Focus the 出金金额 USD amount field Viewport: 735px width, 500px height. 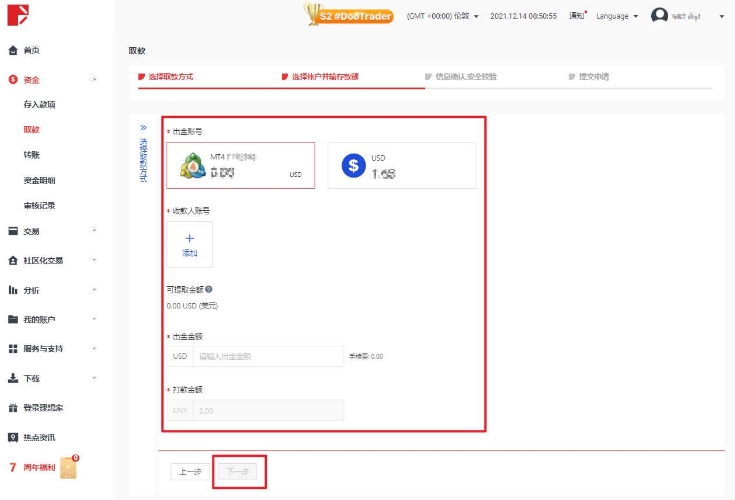tap(266, 356)
